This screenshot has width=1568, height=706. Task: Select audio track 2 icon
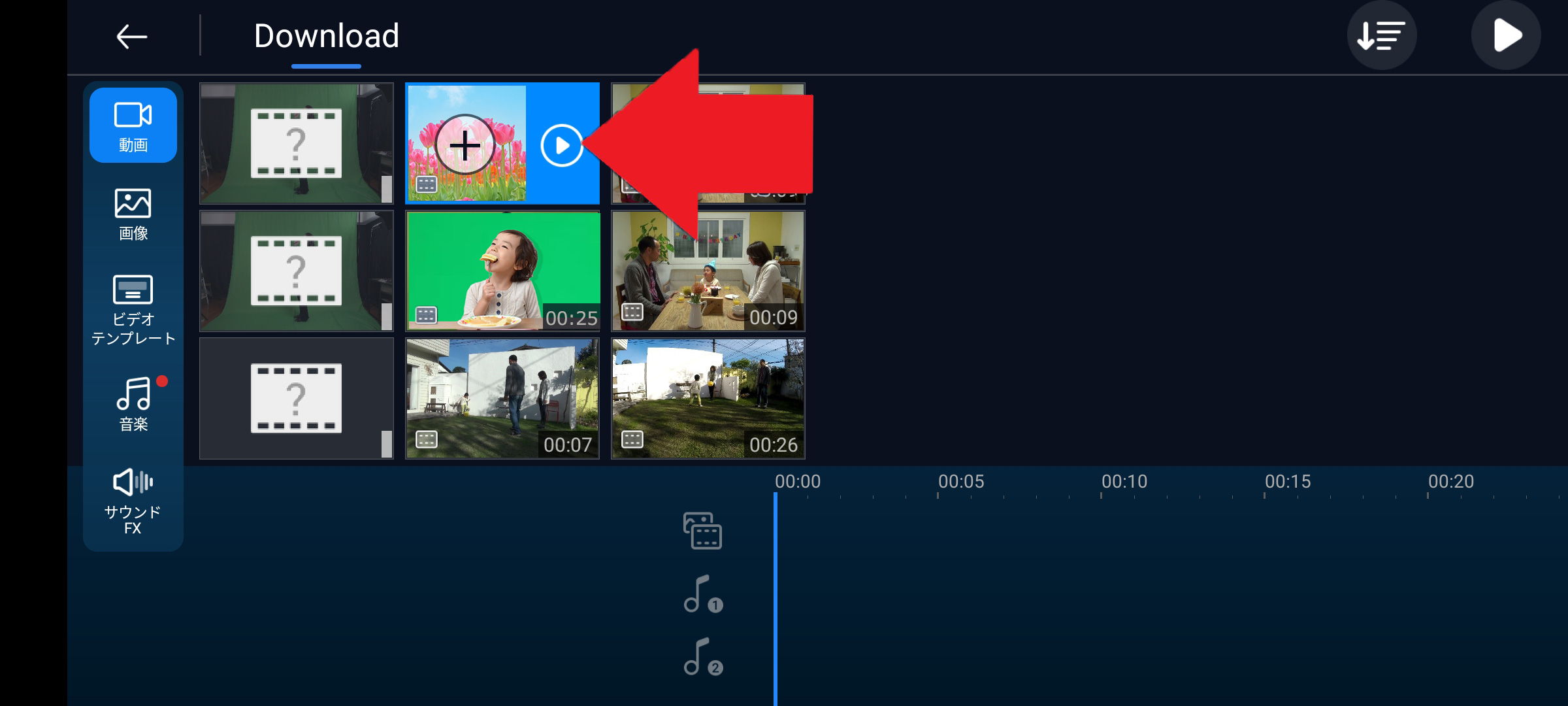pos(702,656)
